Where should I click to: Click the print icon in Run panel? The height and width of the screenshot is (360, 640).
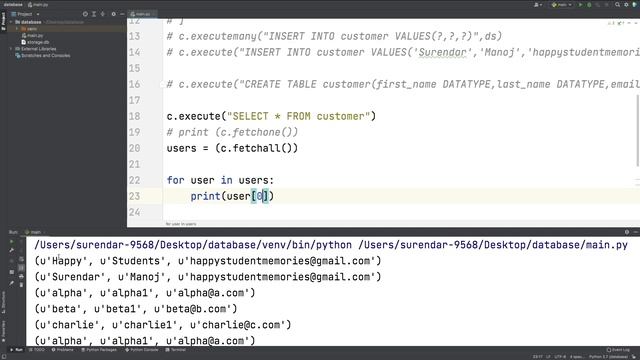[x=21, y=276]
